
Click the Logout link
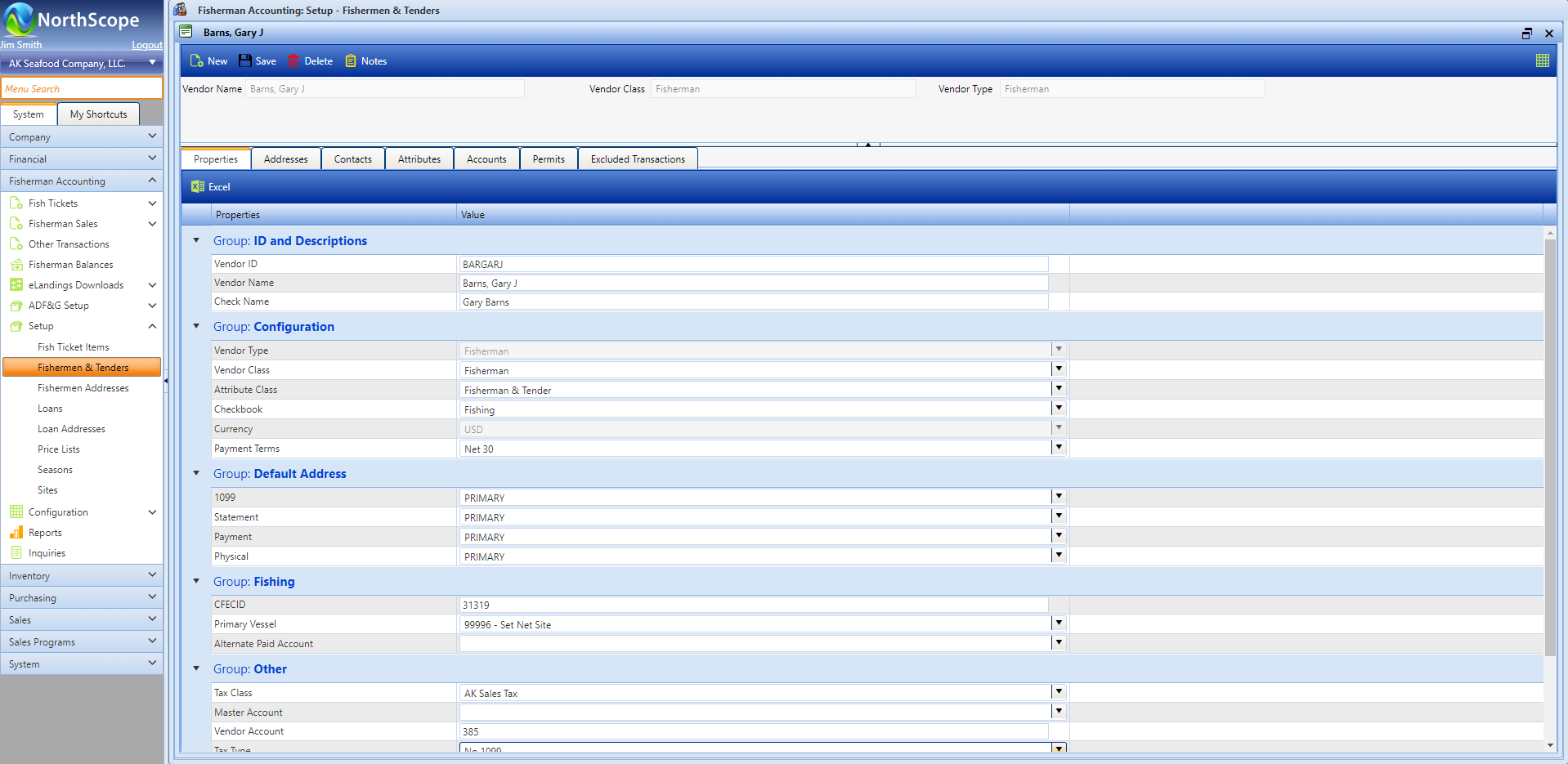(x=147, y=45)
